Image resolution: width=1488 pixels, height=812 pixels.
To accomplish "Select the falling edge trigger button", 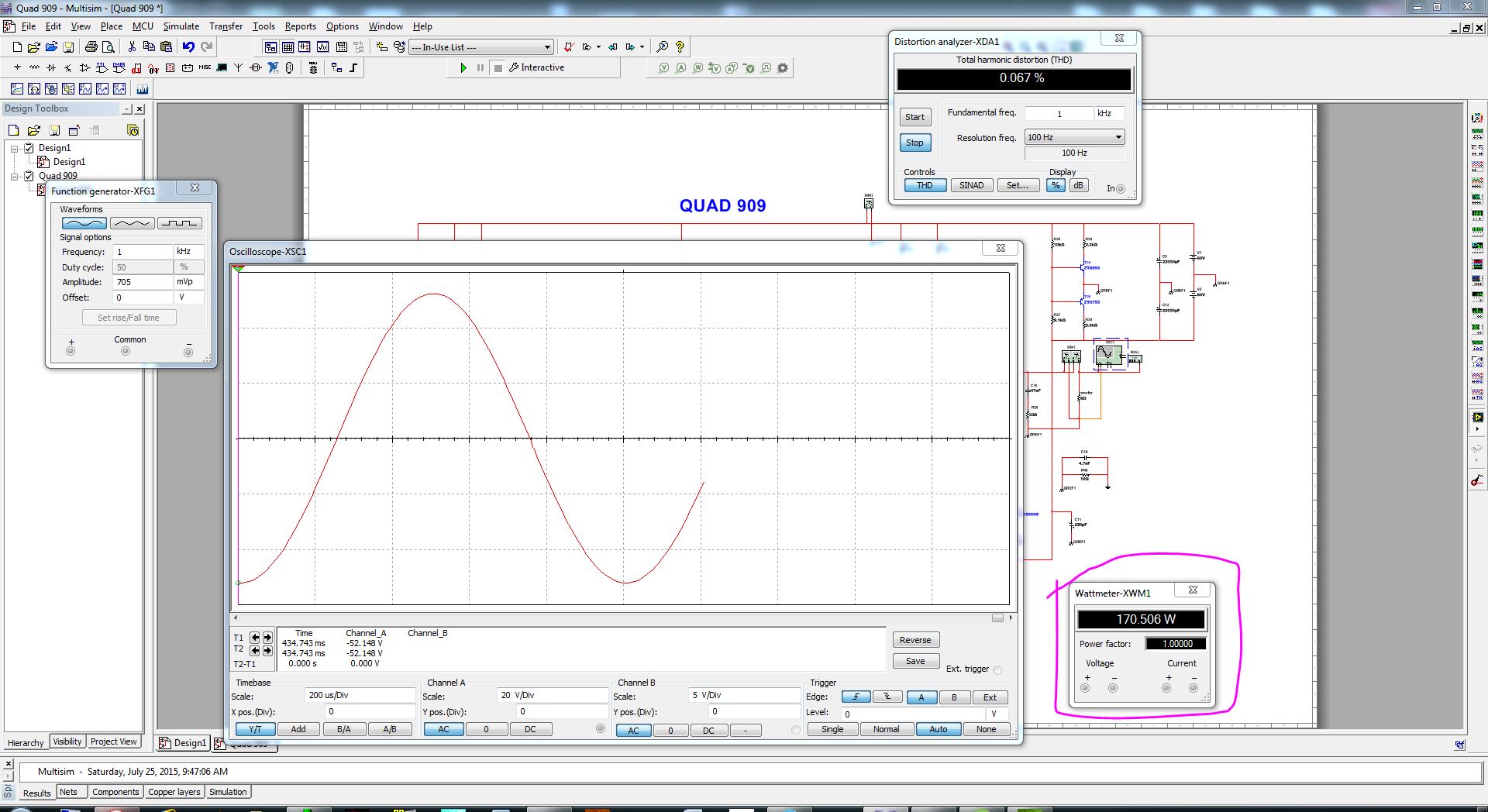I will pyautogui.click(x=887, y=697).
